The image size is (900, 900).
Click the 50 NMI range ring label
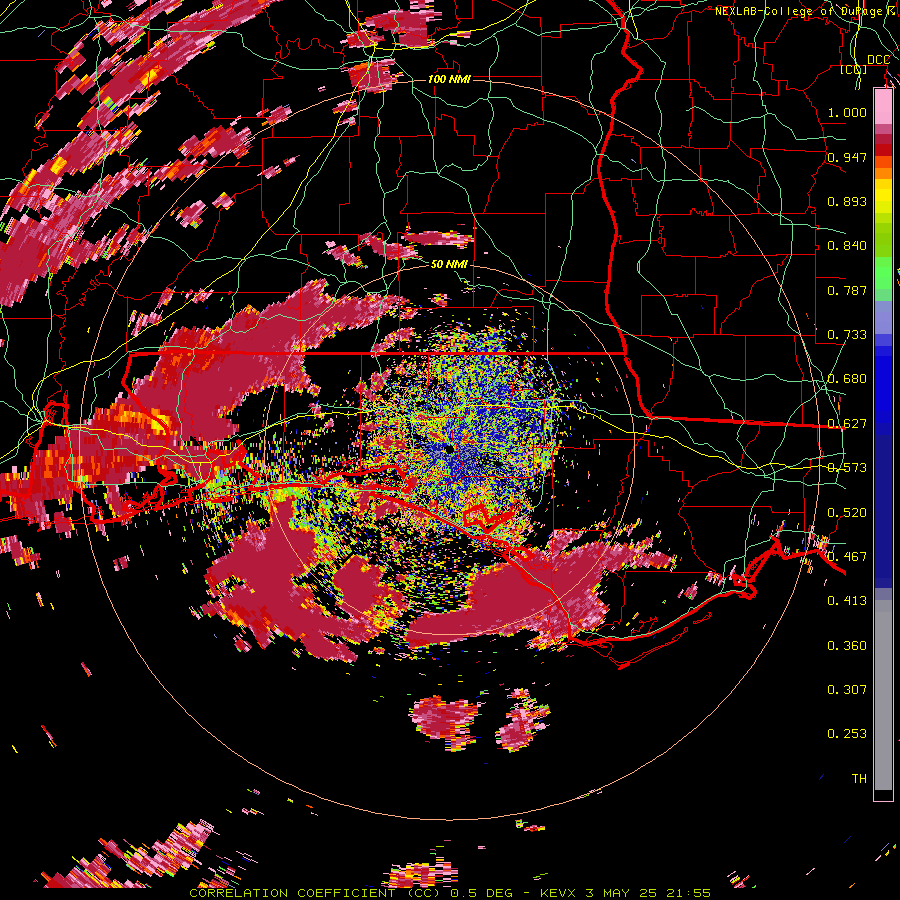(x=449, y=265)
